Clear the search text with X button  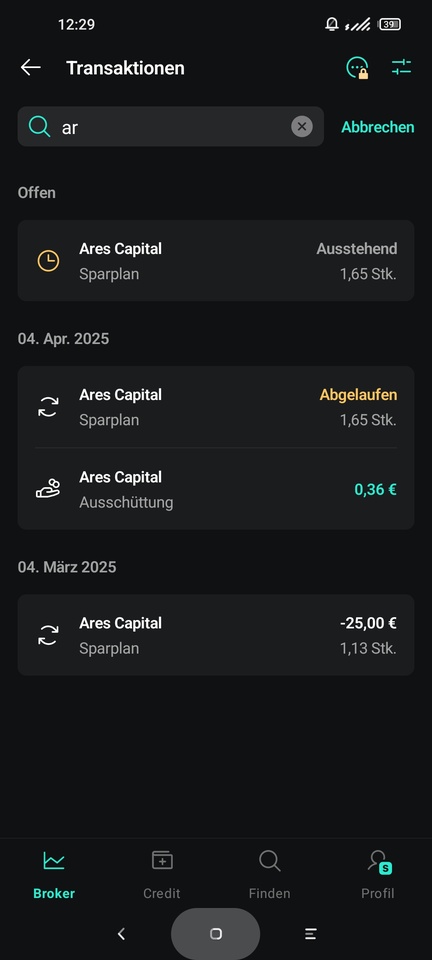302,127
